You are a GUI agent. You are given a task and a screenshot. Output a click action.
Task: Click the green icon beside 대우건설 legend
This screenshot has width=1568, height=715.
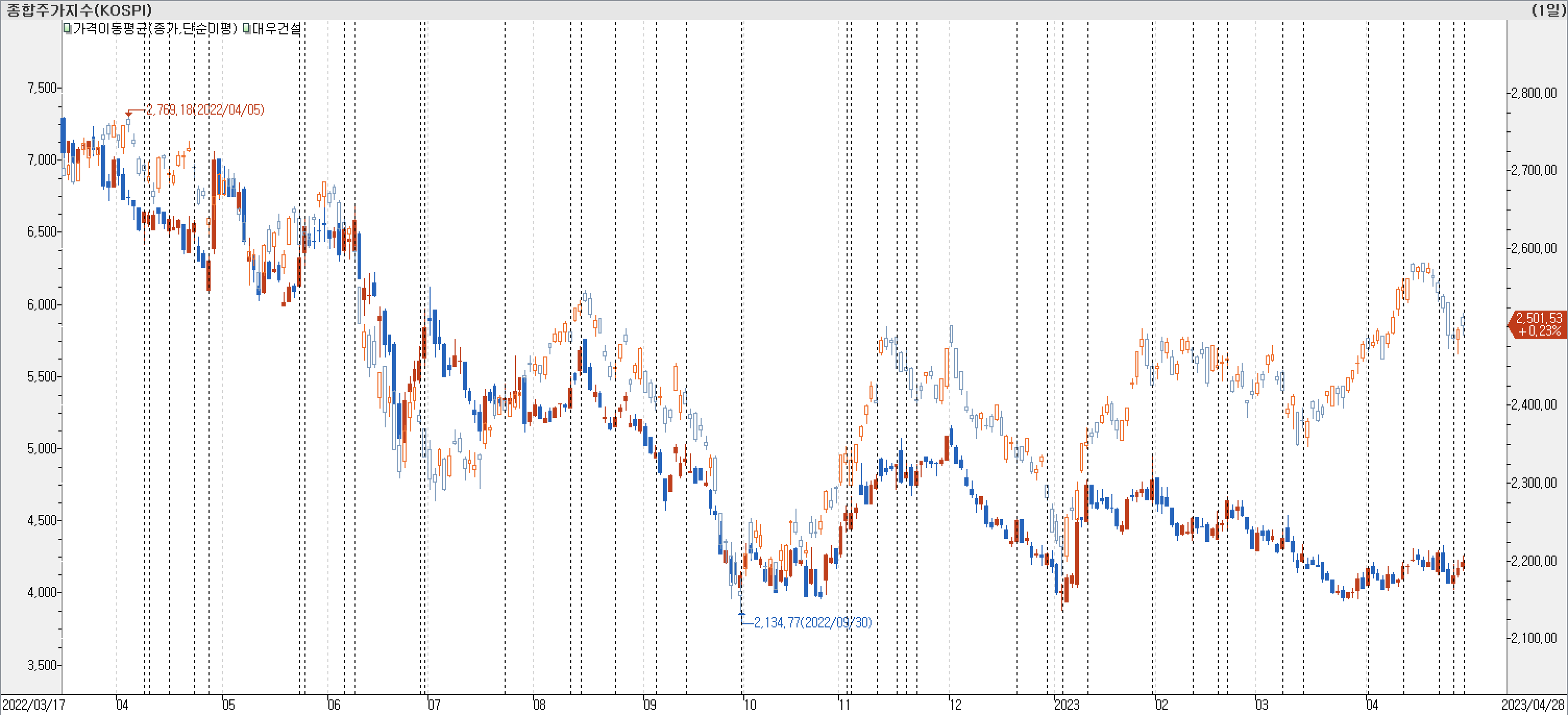click(247, 29)
